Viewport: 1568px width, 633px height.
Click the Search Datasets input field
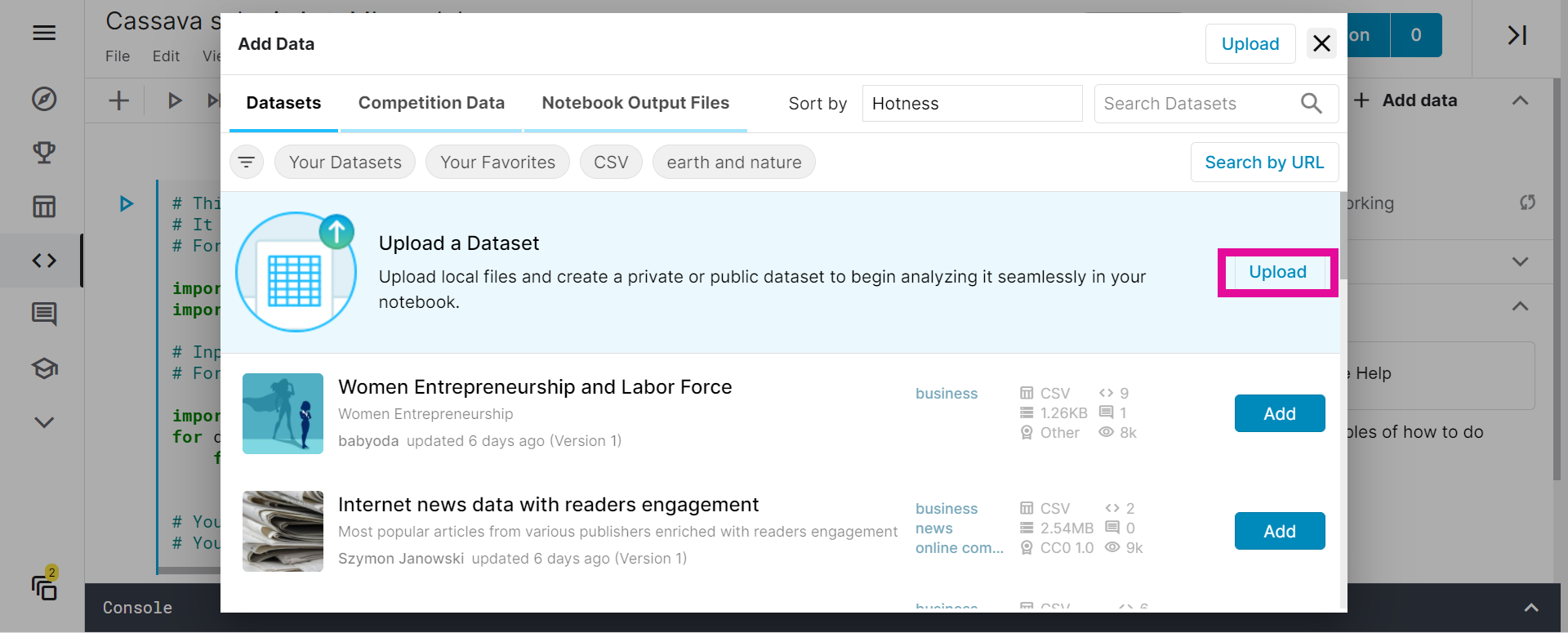point(1192,104)
